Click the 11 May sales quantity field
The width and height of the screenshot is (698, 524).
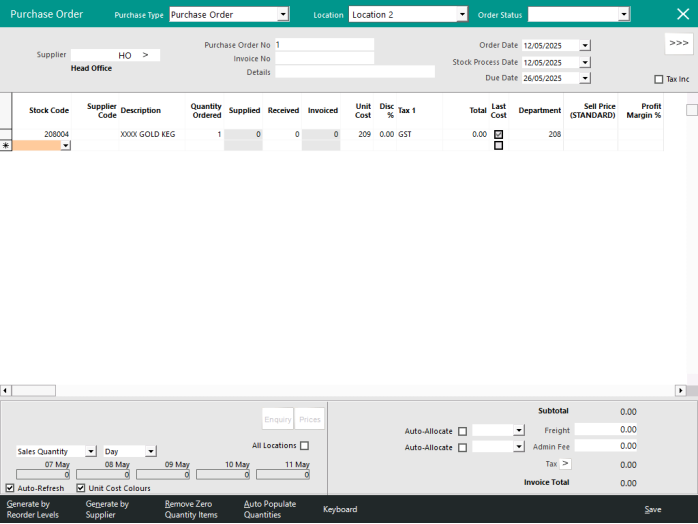(x=283, y=475)
